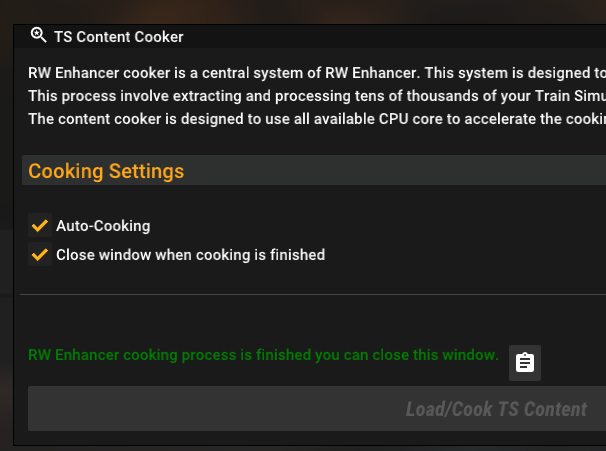606x451 pixels.
Task: Click the empty space above the green status message
Action: [x=300, y=322]
